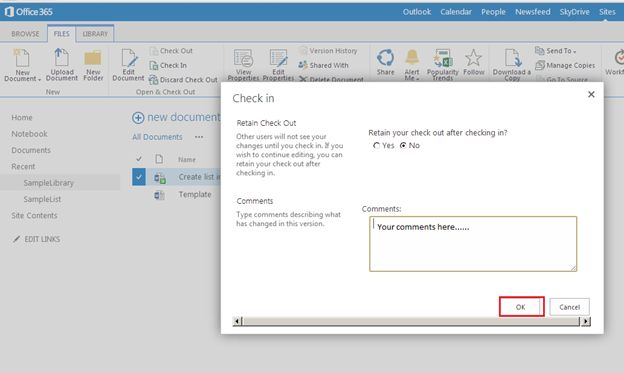Click EDIT LINKS pencil link
Viewport: 624px width, 373px height.
37,239
